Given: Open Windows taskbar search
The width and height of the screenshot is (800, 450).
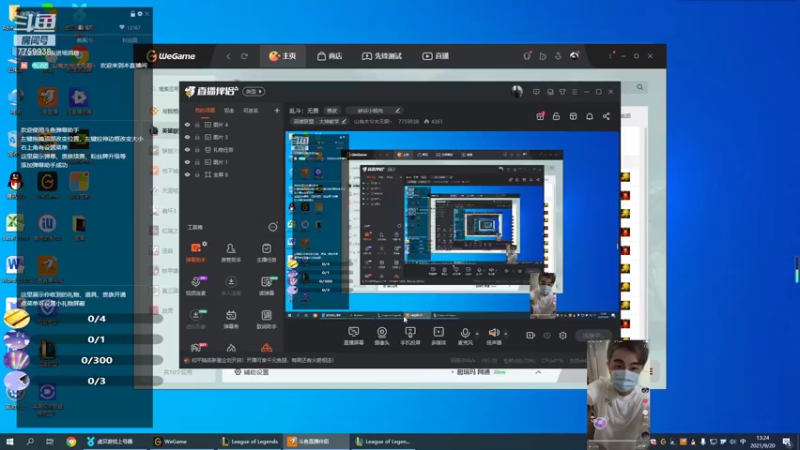Looking at the screenshot, I should (30, 441).
